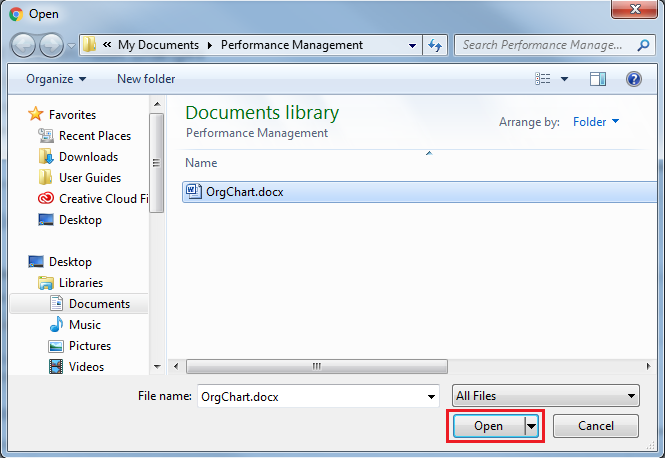Click the Change your view icon
Viewport: 665px width, 458px height.
coord(543,79)
